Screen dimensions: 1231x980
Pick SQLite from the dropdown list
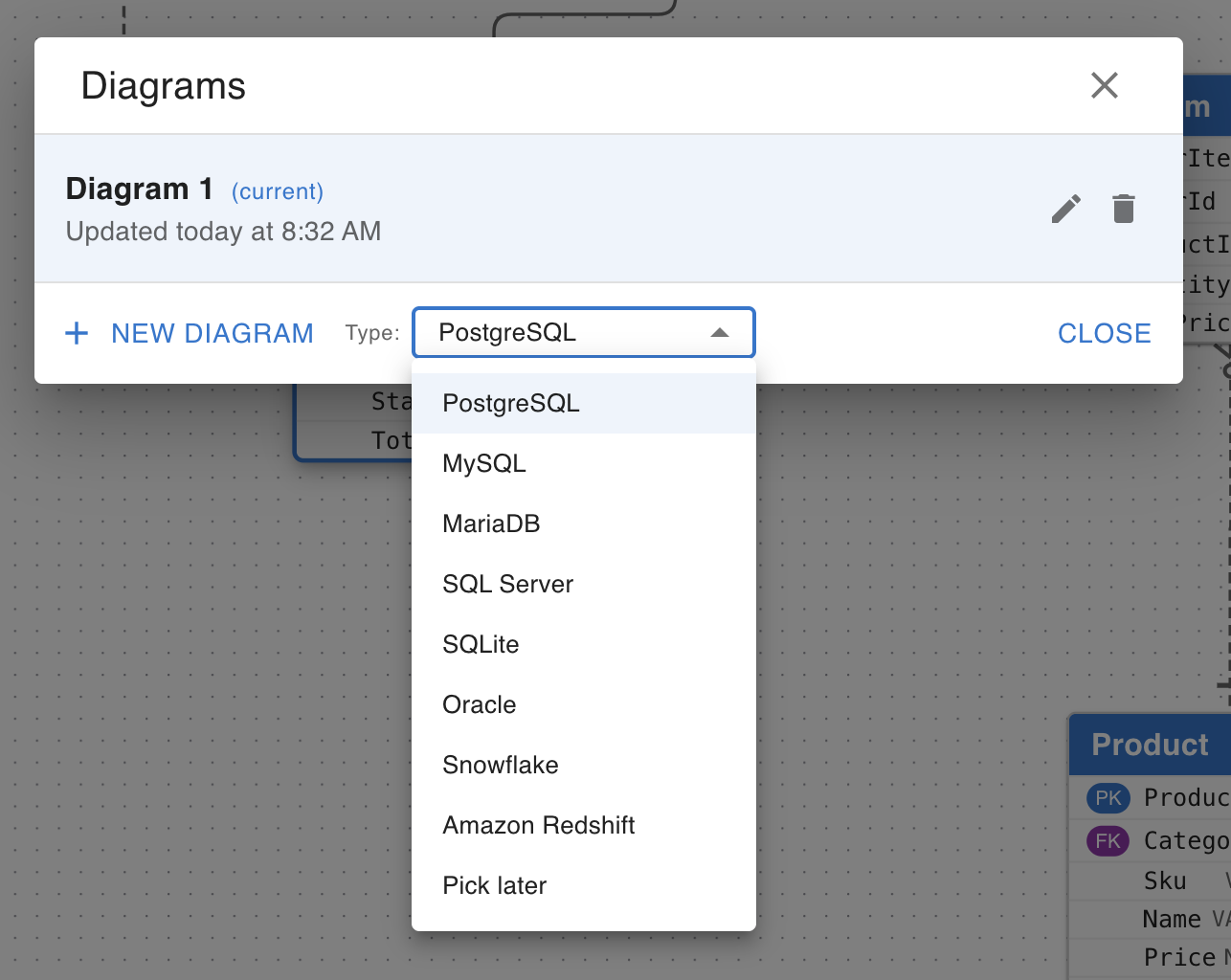tap(584, 644)
